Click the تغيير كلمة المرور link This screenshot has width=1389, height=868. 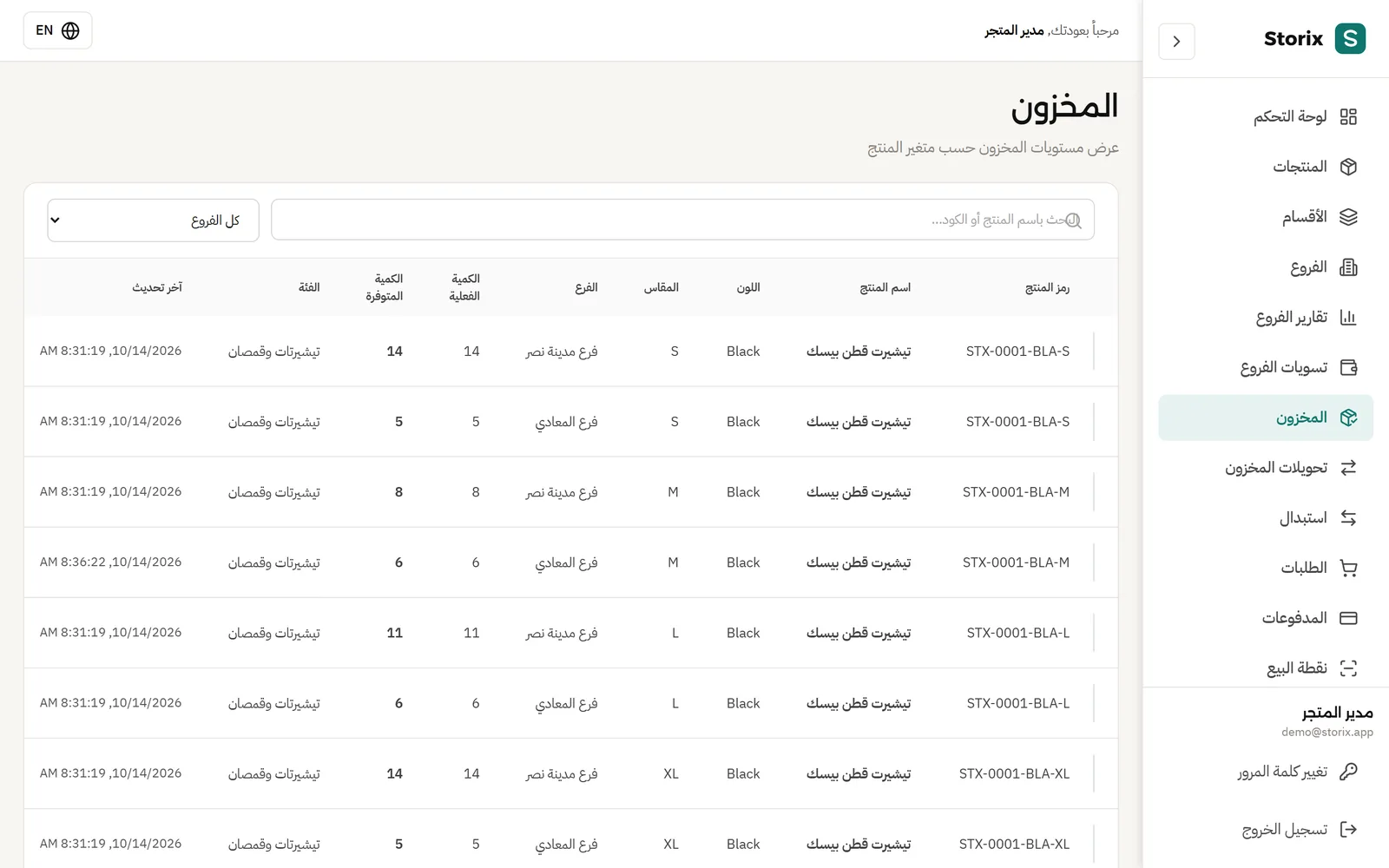pyautogui.click(x=1266, y=772)
